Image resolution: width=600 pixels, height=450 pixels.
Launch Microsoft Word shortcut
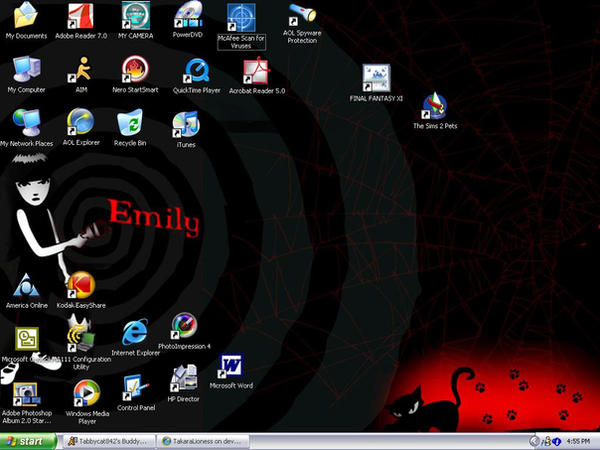click(x=231, y=366)
